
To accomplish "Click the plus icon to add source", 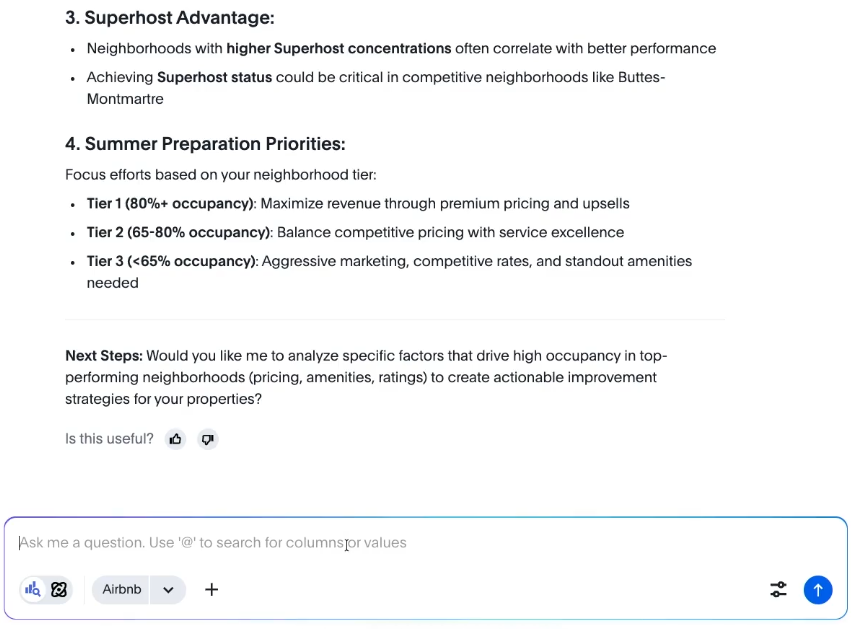I will pyautogui.click(x=212, y=589).
